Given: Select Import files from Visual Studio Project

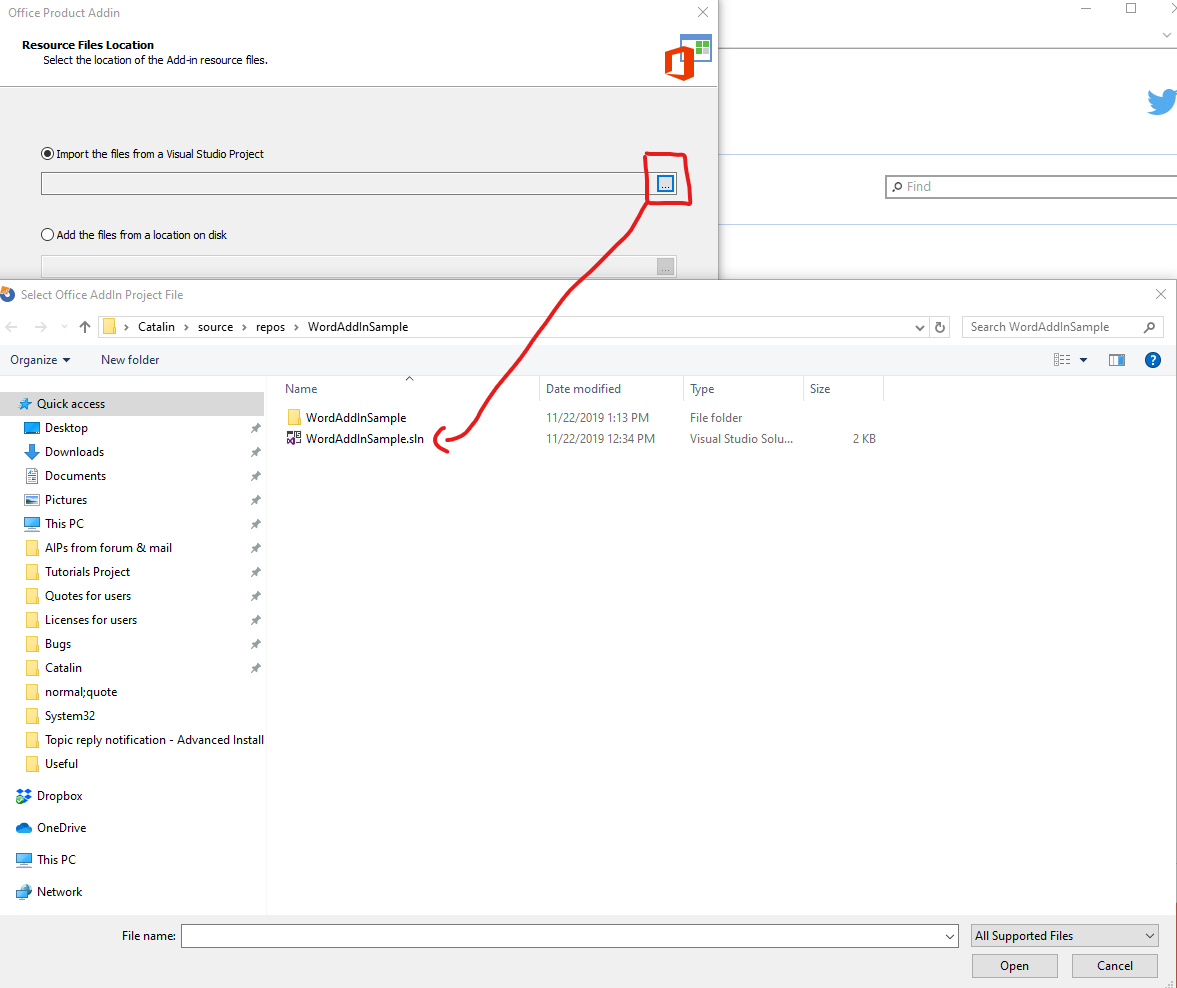Looking at the screenshot, I should [48, 154].
